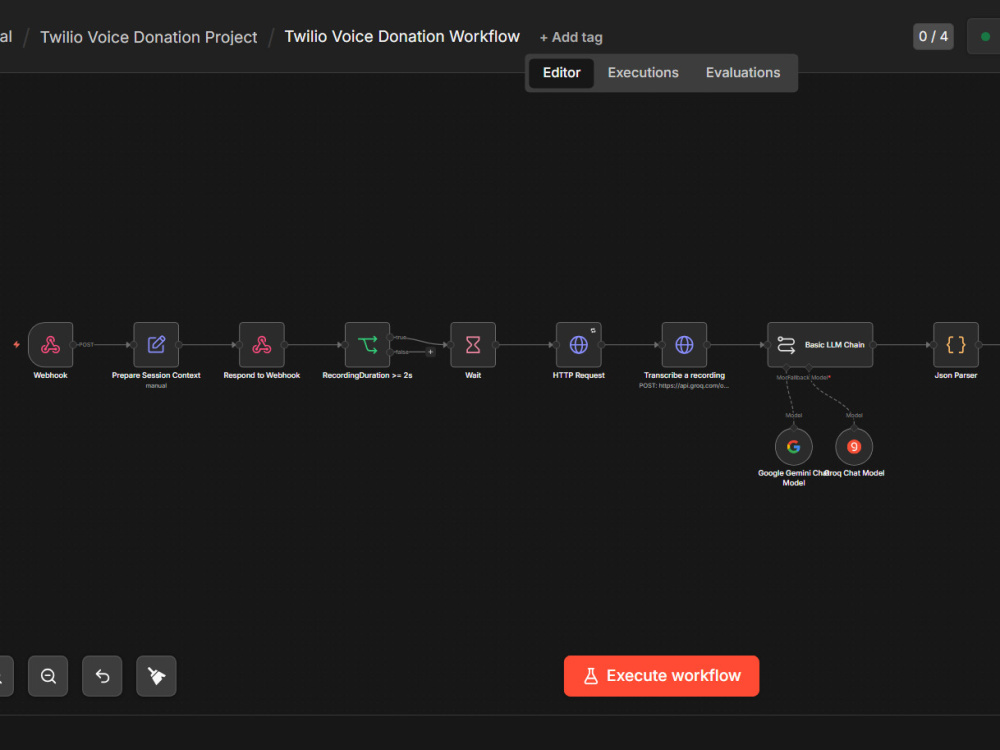The height and width of the screenshot is (750, 1000).
Task: Click the 0 / 4 counter badge
Action: (933, 36)
